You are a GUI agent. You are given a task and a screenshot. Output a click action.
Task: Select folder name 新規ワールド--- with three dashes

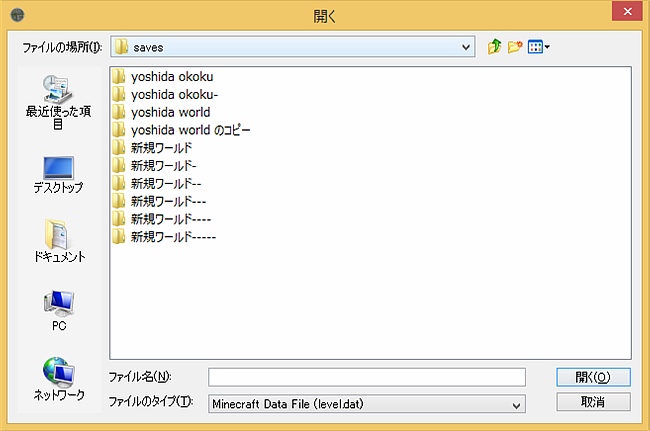(x=169, y=201)
